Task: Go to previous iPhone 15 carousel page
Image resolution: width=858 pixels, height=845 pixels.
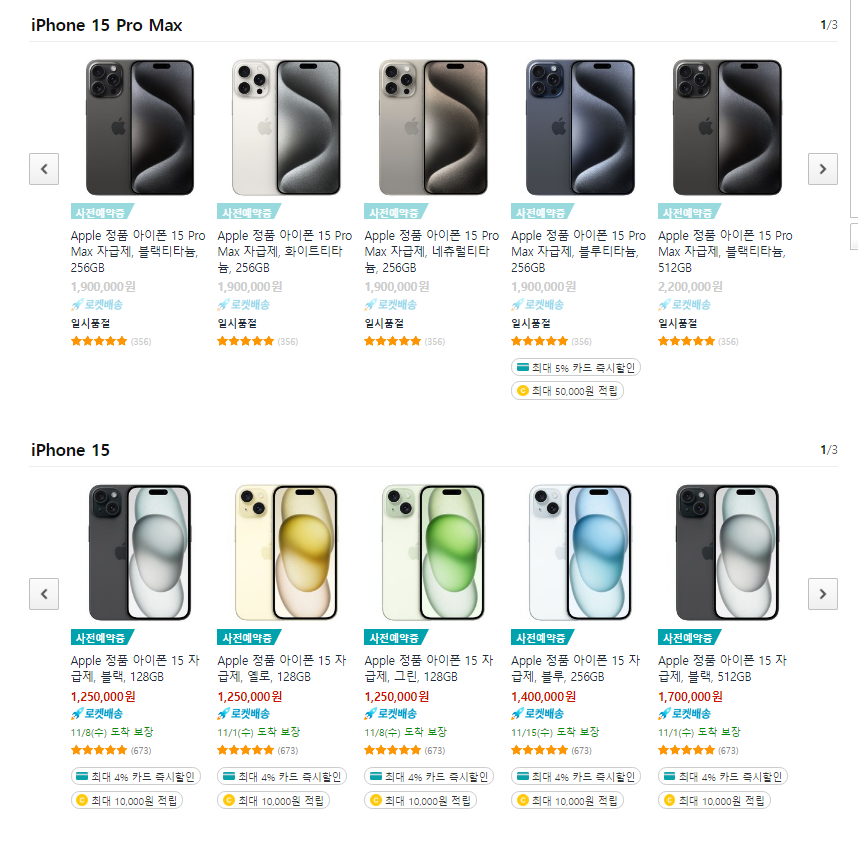Action: click(x=44, y=594)
